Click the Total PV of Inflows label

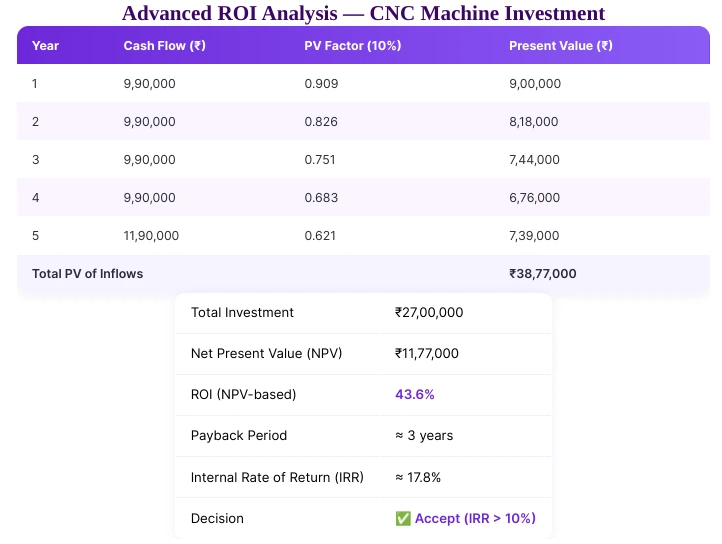pyautogui.click(x=87, y=273)
